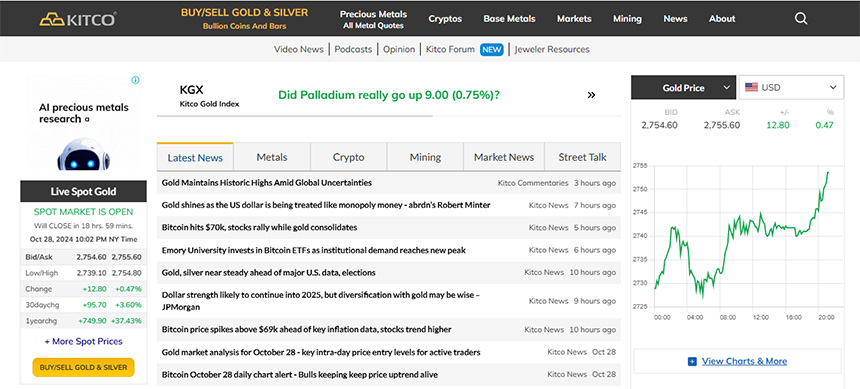Open Kitco Forum link
The height and width of the screenshot is (389, 860).
450,49
